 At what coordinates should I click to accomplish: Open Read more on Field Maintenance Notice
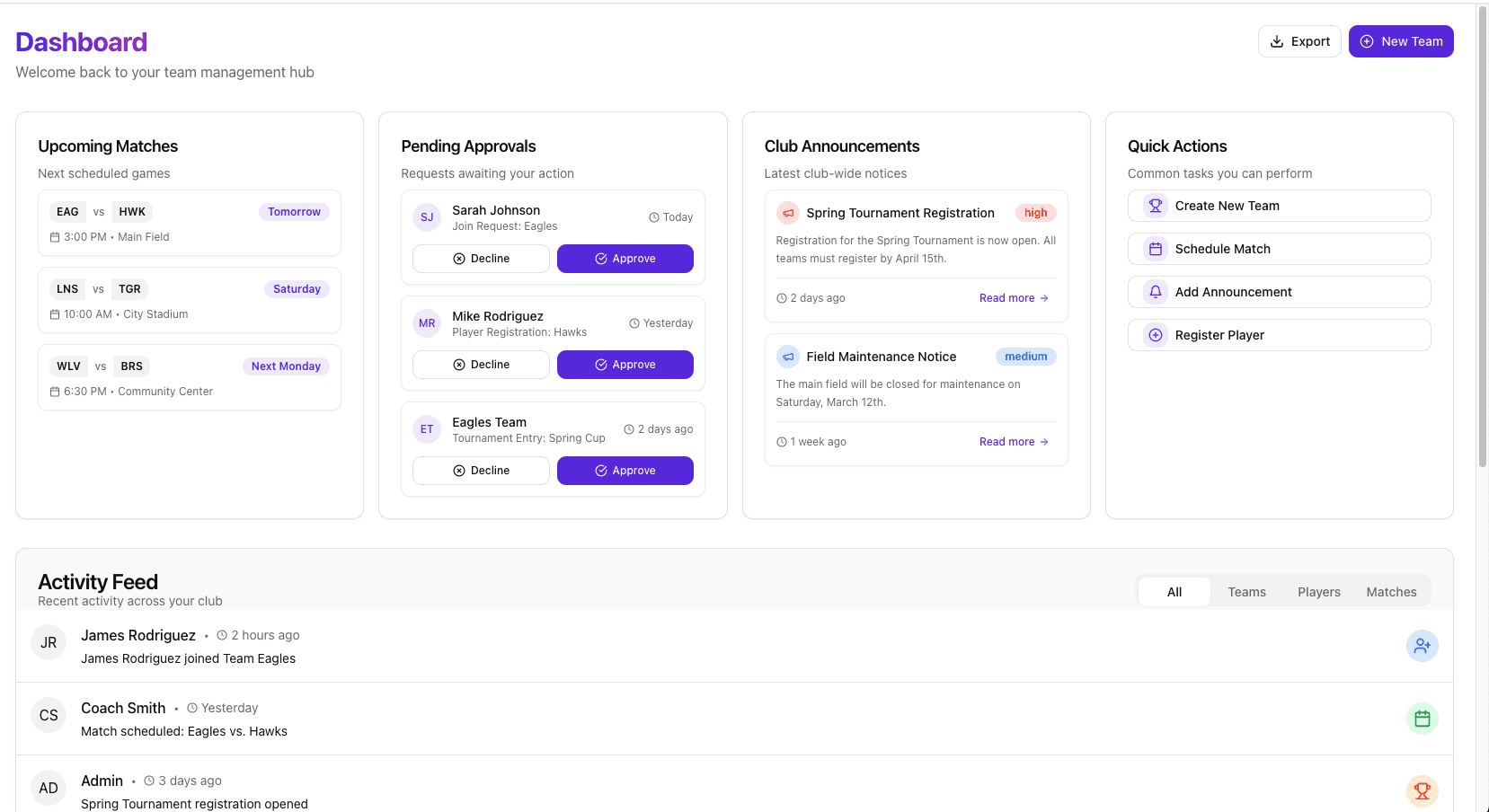1014,441
